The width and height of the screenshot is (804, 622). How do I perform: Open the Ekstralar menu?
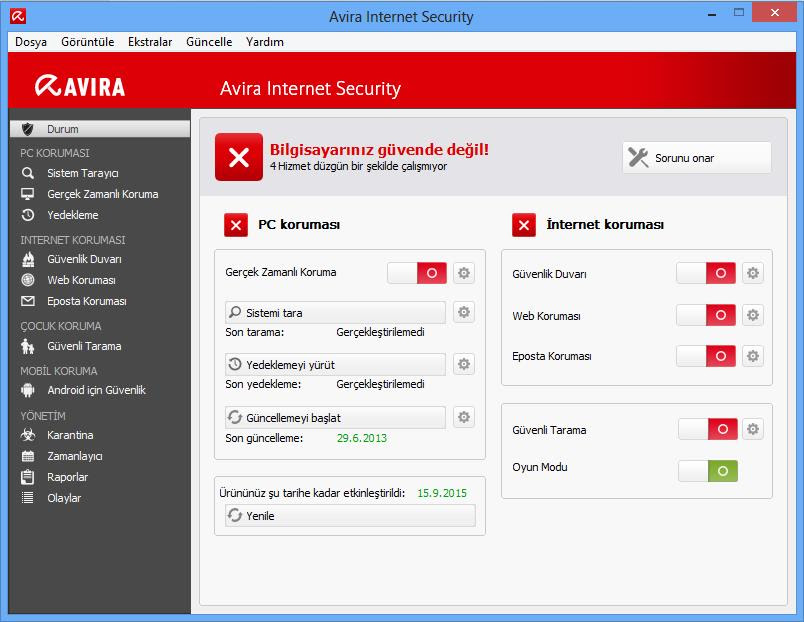pyautogui.click(x=150, y=42)
